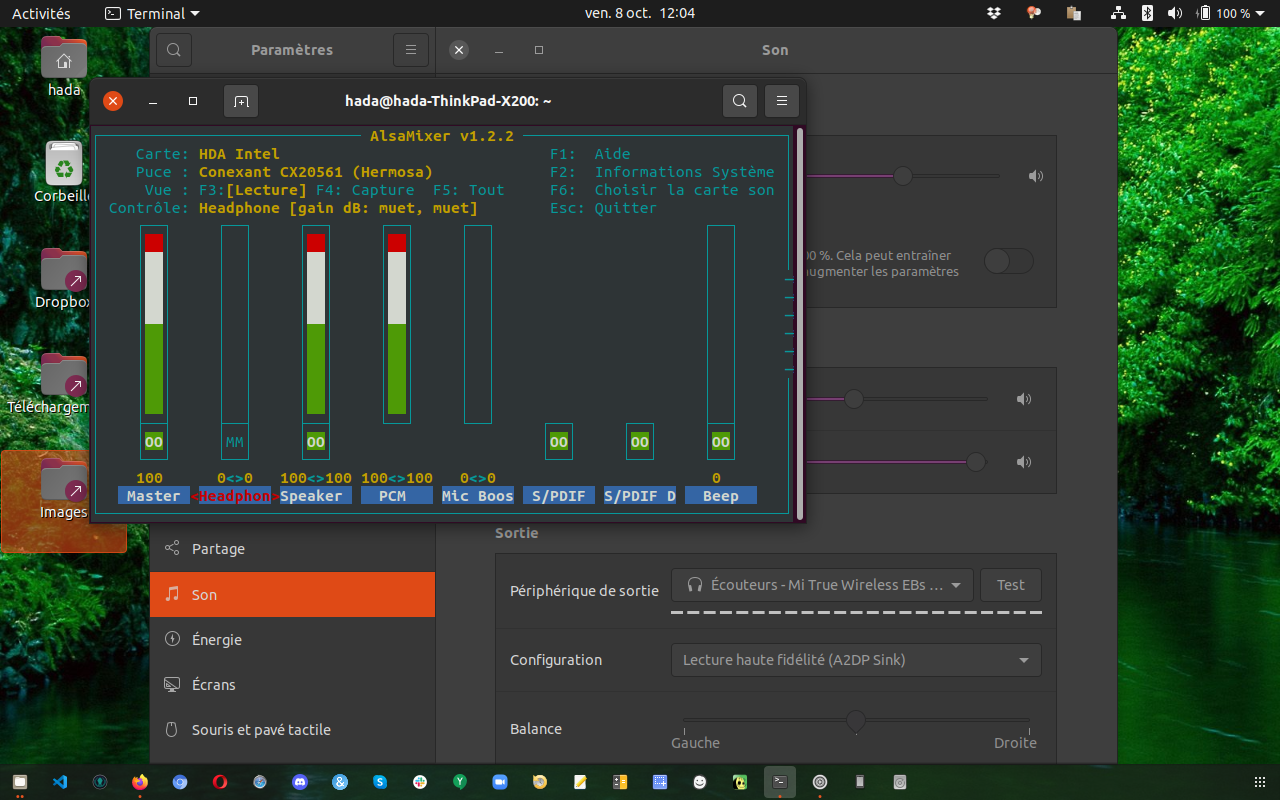Click the Balance slider handle
1280x800 pixels.
856,720
